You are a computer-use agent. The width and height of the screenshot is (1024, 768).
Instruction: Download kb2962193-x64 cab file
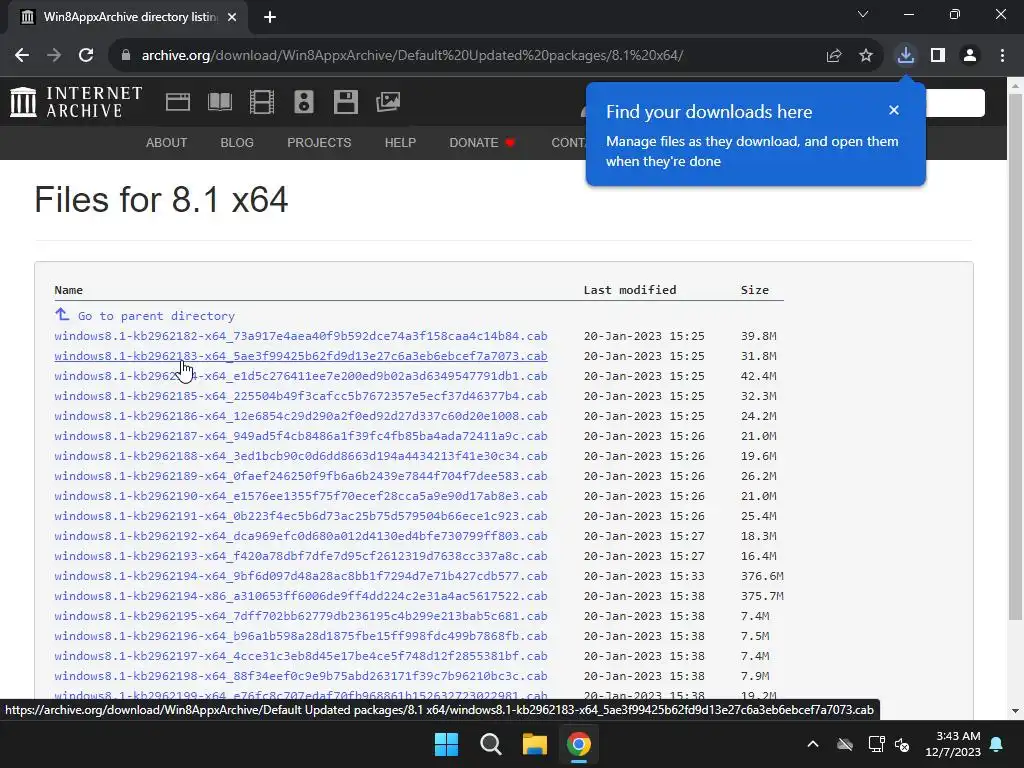click(300, 556)
